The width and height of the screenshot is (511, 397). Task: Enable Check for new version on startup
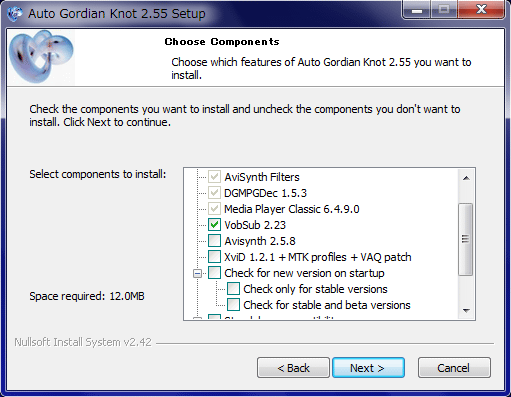pos(214,273)
